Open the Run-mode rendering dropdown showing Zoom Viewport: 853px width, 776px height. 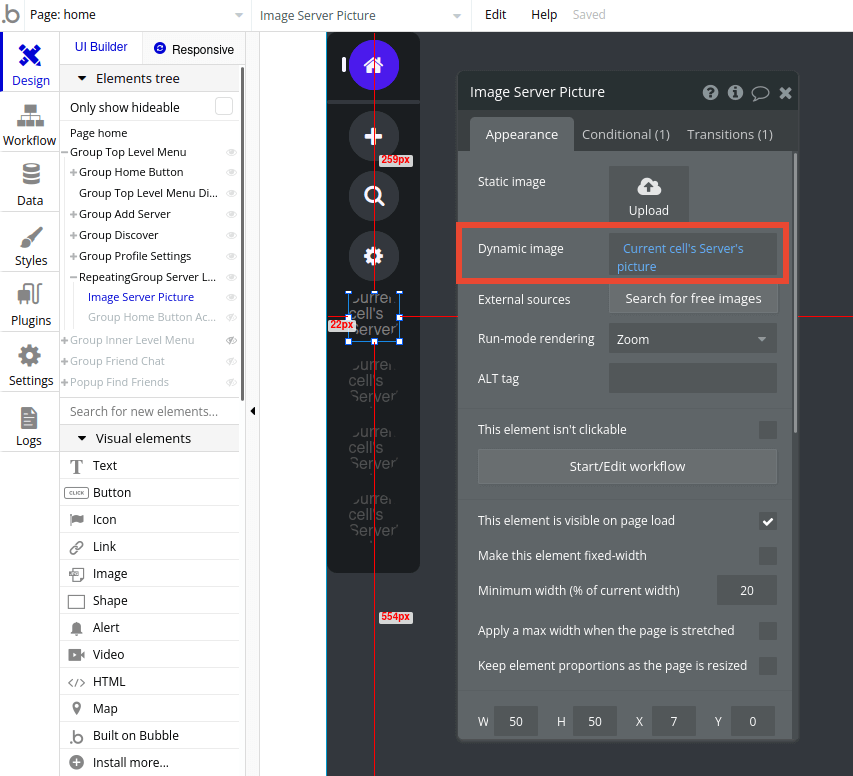click(692, 338)
